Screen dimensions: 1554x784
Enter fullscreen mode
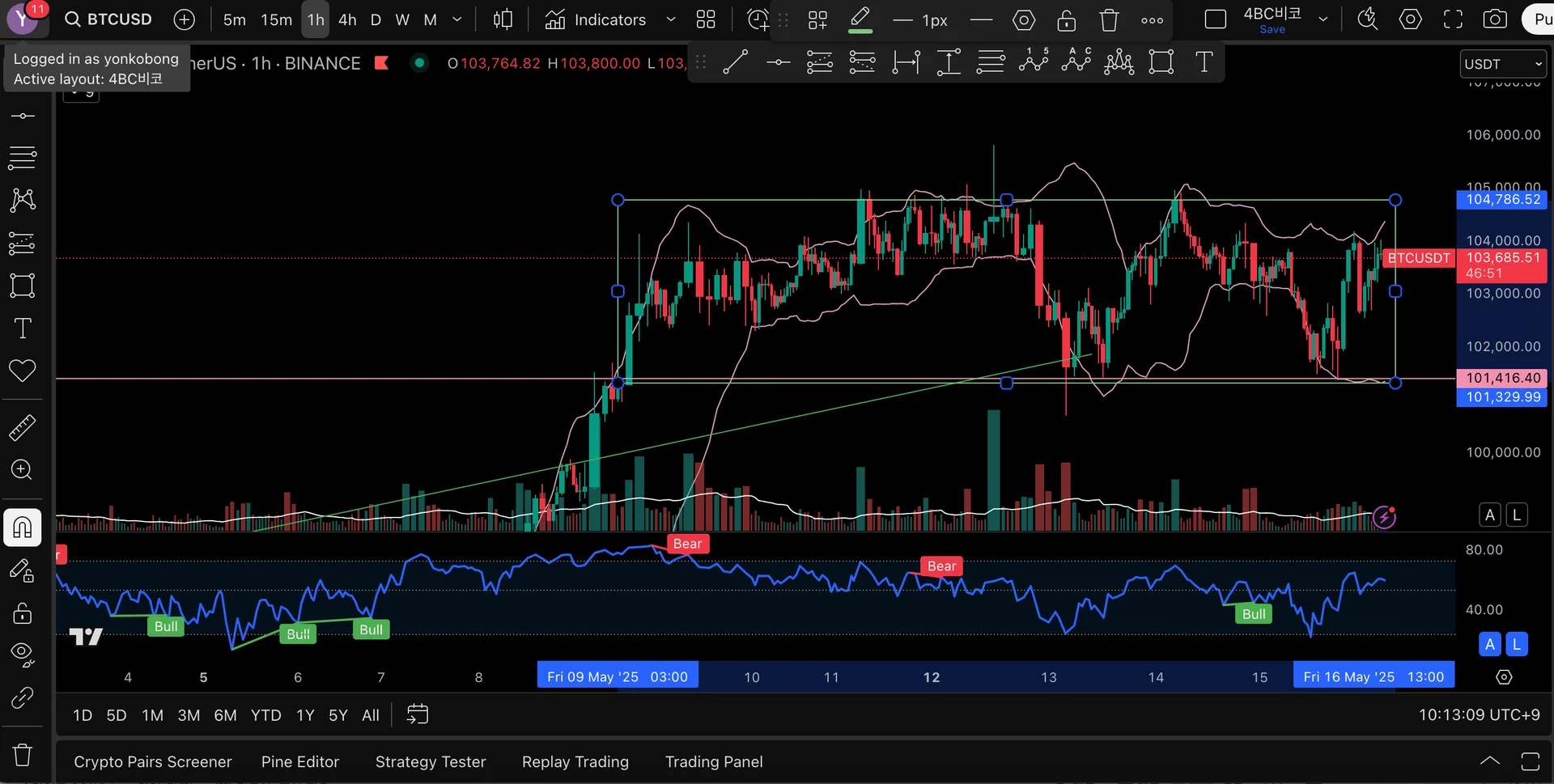point(1453,19)
